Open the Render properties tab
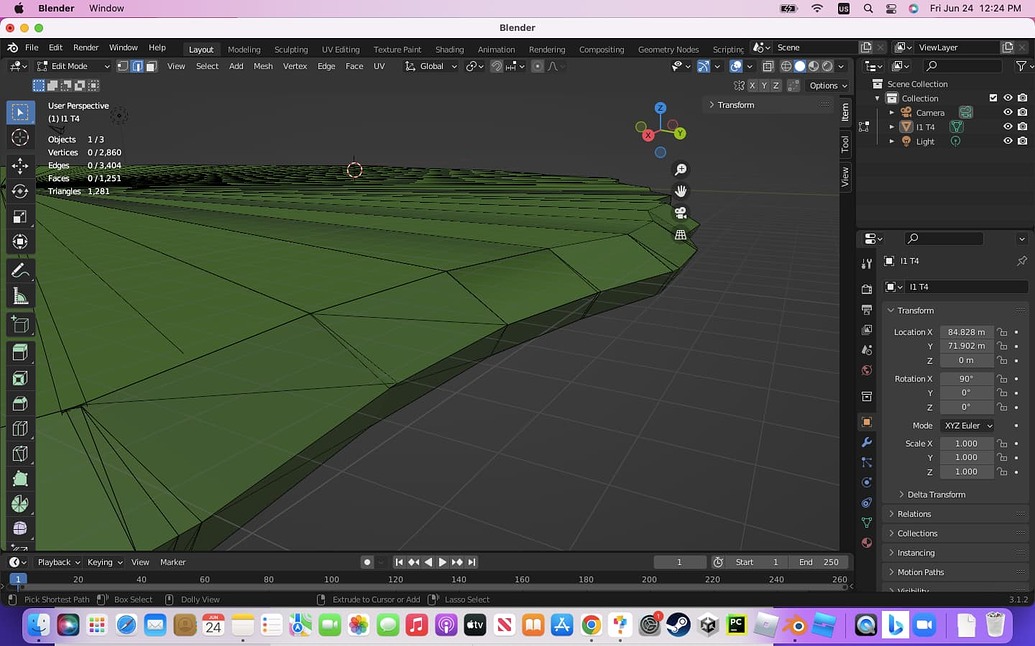Screen dimensions: 1035x646 [867, 289]
